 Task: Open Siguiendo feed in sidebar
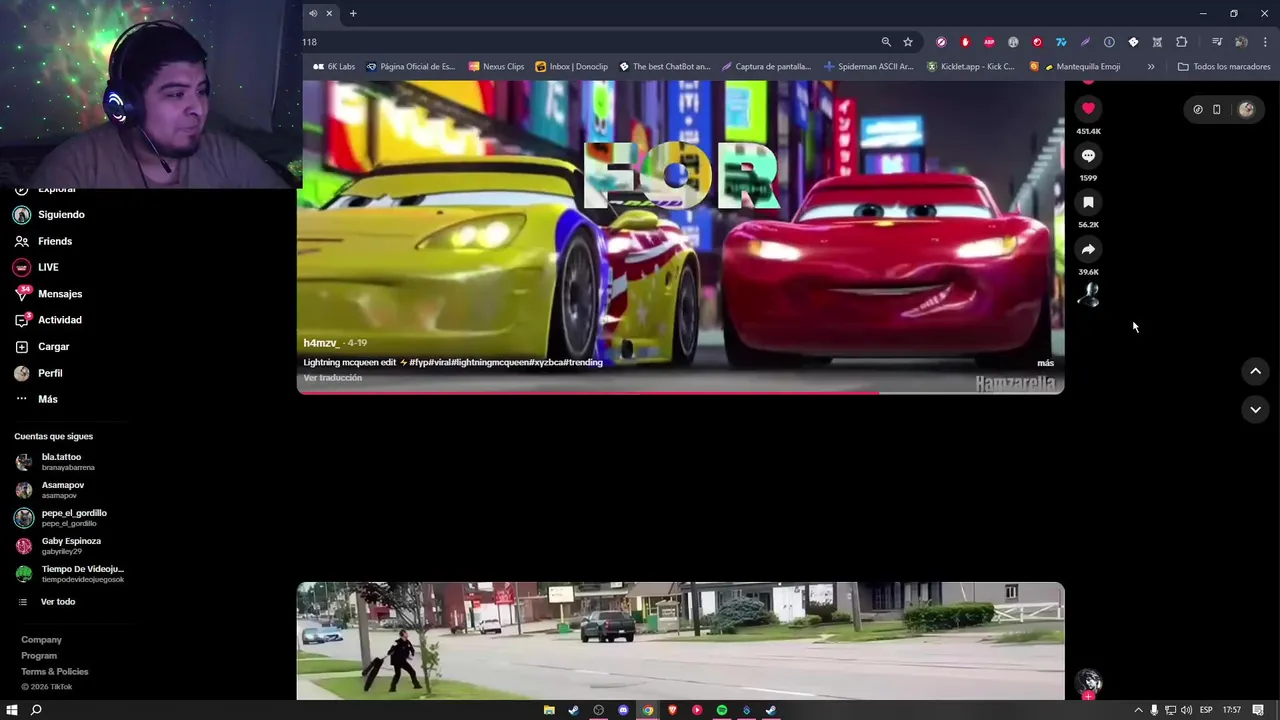49,215
